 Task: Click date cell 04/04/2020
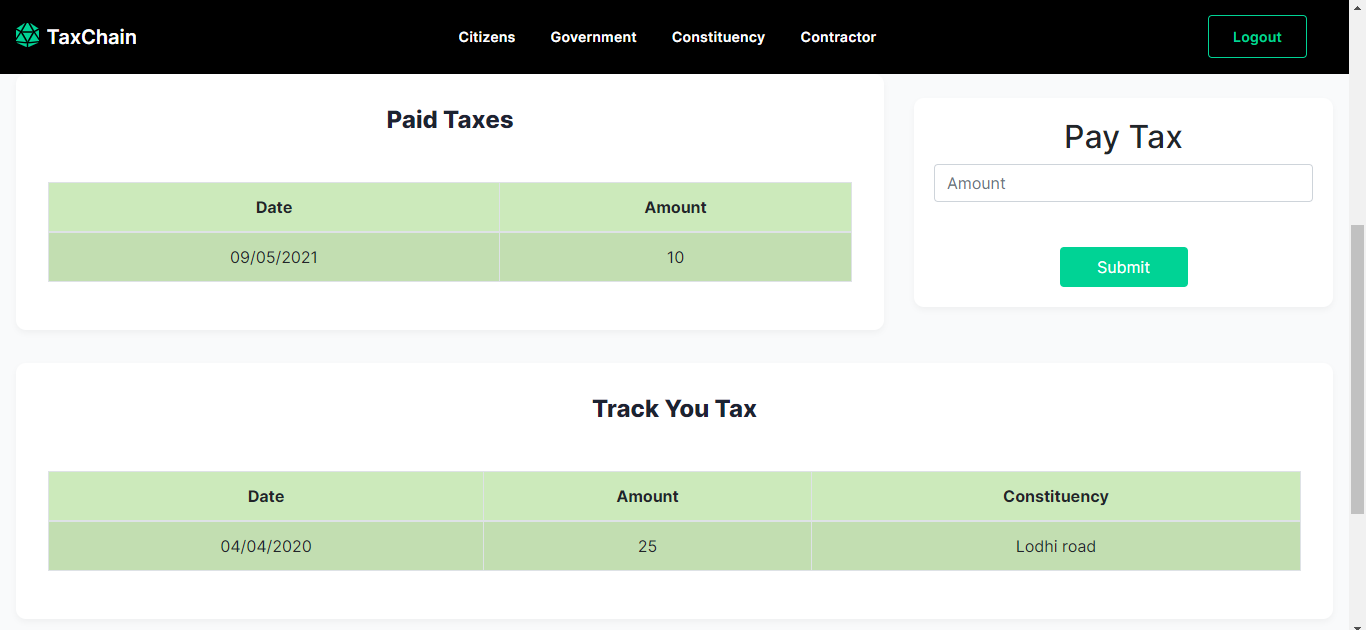coord(266,546)
